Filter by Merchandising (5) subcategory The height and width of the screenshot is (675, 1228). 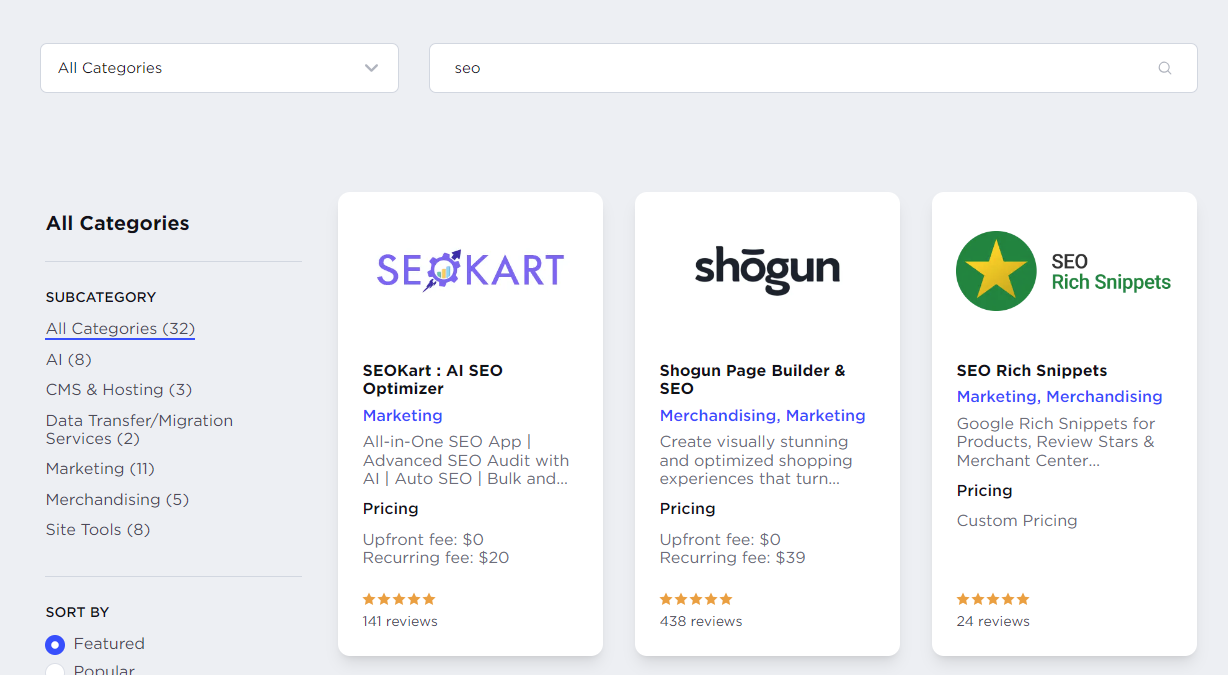(117, 499)
